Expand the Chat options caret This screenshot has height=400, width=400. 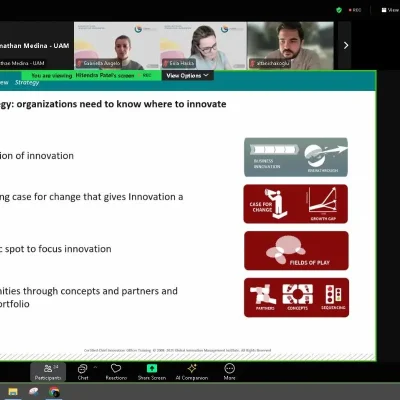(x=95, y=367)
